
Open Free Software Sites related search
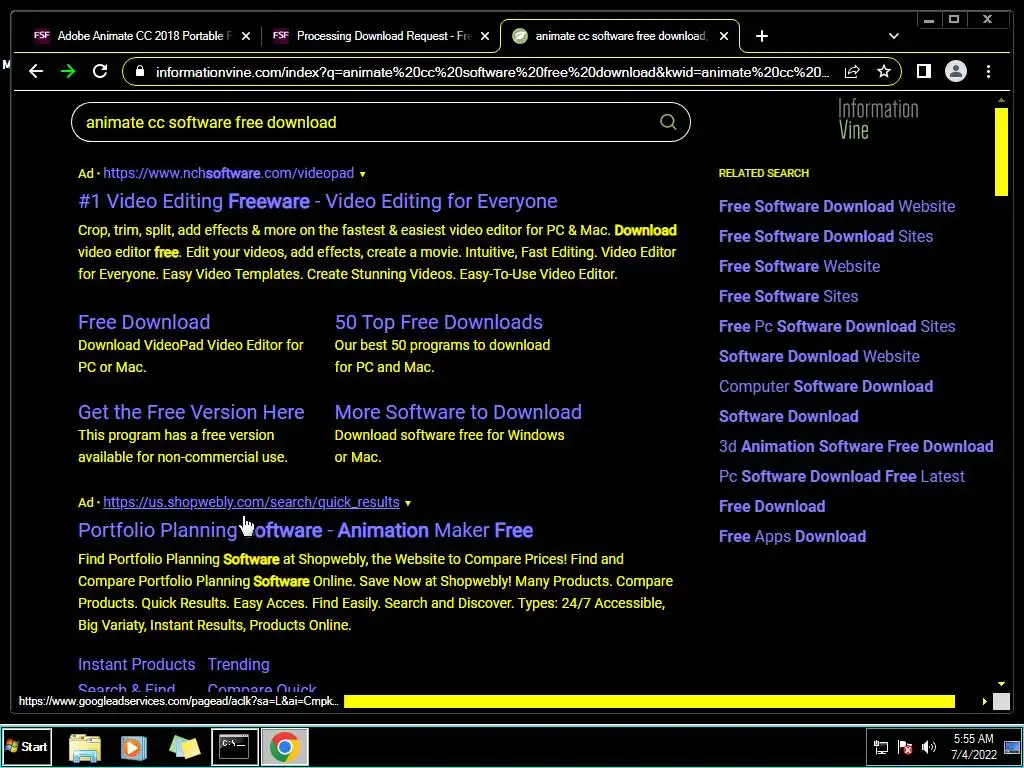click(x=788, y=296)
